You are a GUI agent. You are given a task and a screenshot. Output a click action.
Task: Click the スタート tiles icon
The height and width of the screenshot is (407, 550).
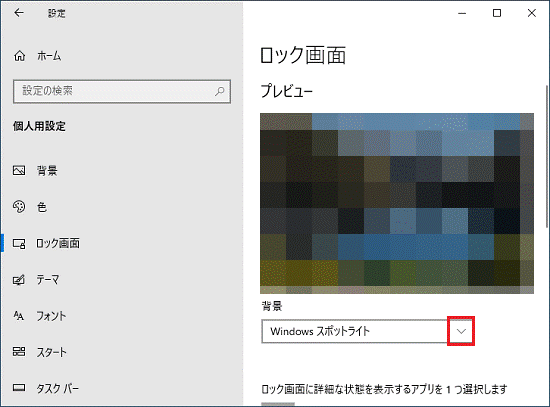pyautogui.click(x=19, y=352)
